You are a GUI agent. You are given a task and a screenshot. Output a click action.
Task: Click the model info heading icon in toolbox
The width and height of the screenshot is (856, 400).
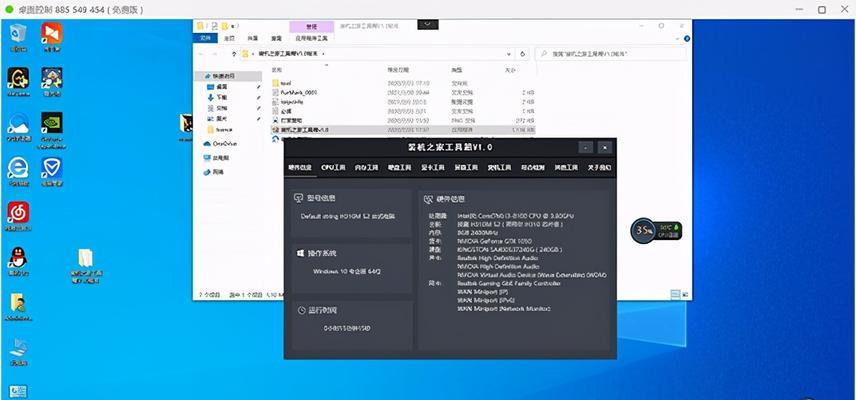(x=298, y=198)
